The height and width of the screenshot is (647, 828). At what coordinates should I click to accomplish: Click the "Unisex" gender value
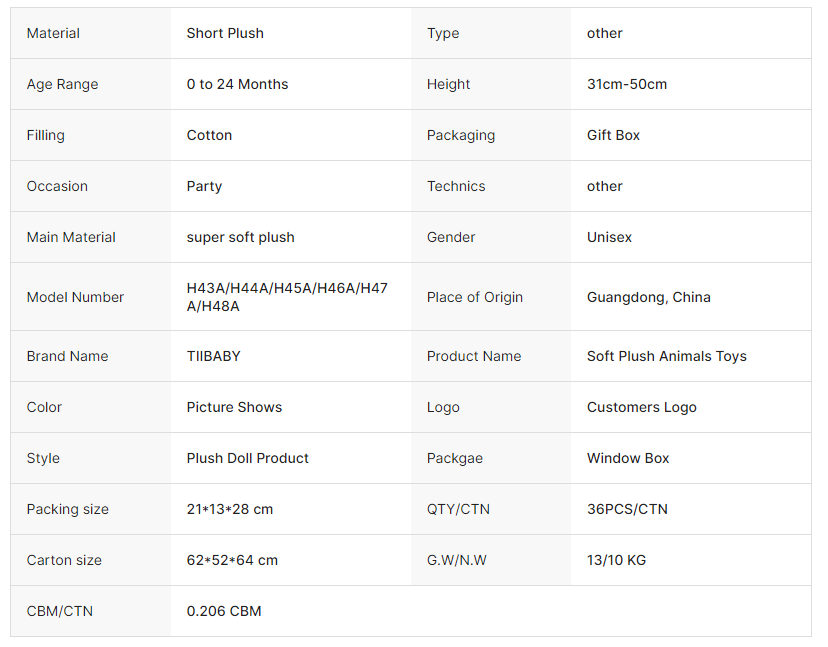pyautogui.click(x=609, y=237)
